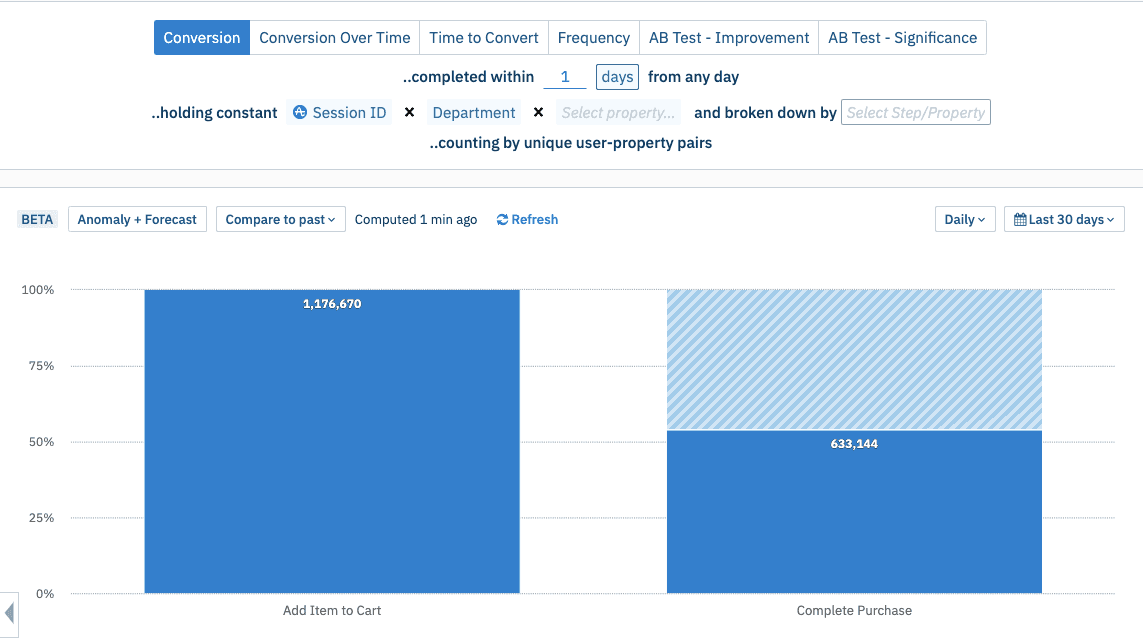Click the conversion window days input field
Screen dimensions: 1143x640
click(565, 76)
